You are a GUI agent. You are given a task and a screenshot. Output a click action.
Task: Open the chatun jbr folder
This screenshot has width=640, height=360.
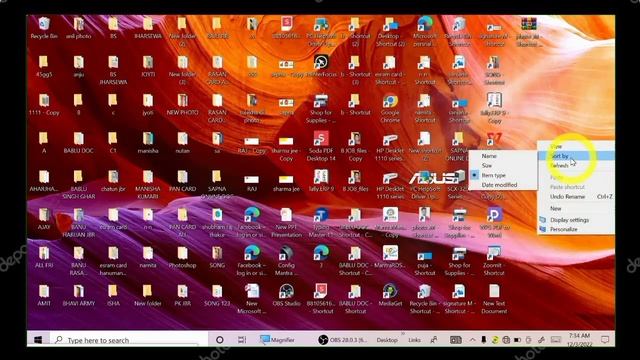(x=113, y=182)
